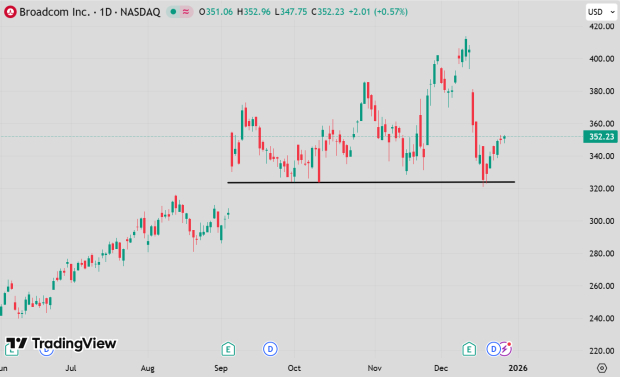Click the high value H352.96
This screenshot has height=377, width=620.
253,12
